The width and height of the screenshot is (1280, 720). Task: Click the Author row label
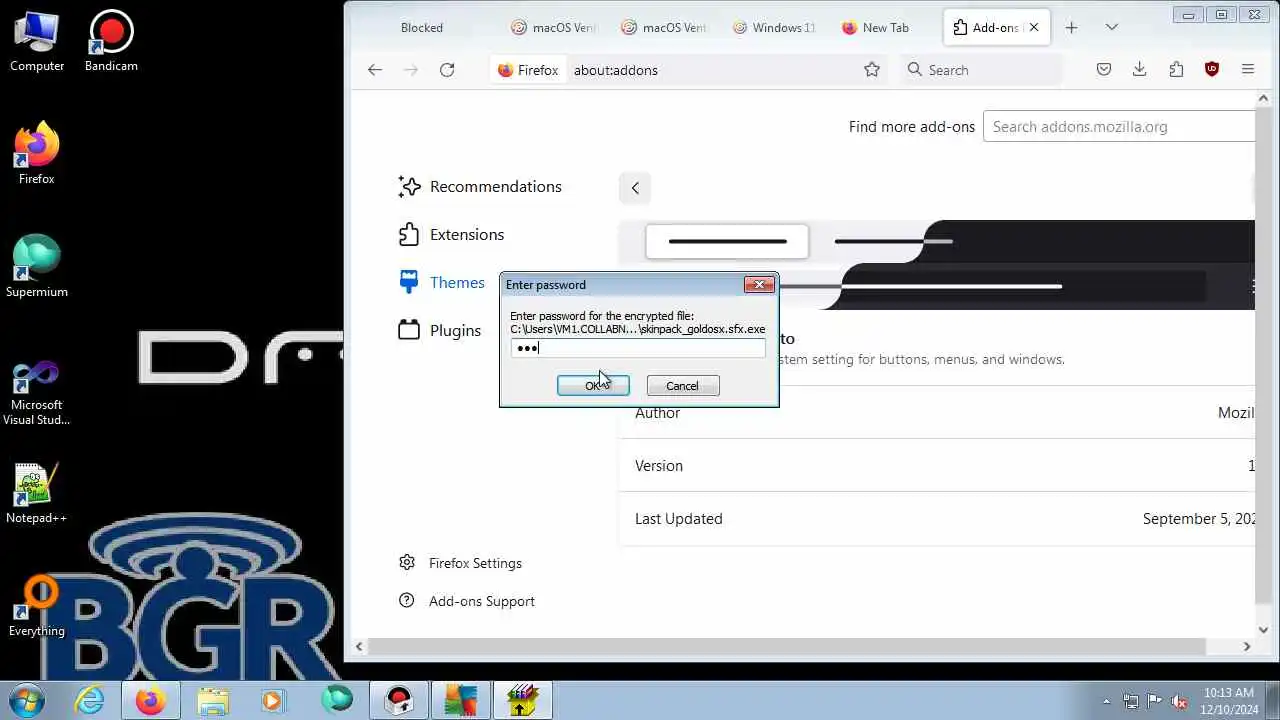658,413
